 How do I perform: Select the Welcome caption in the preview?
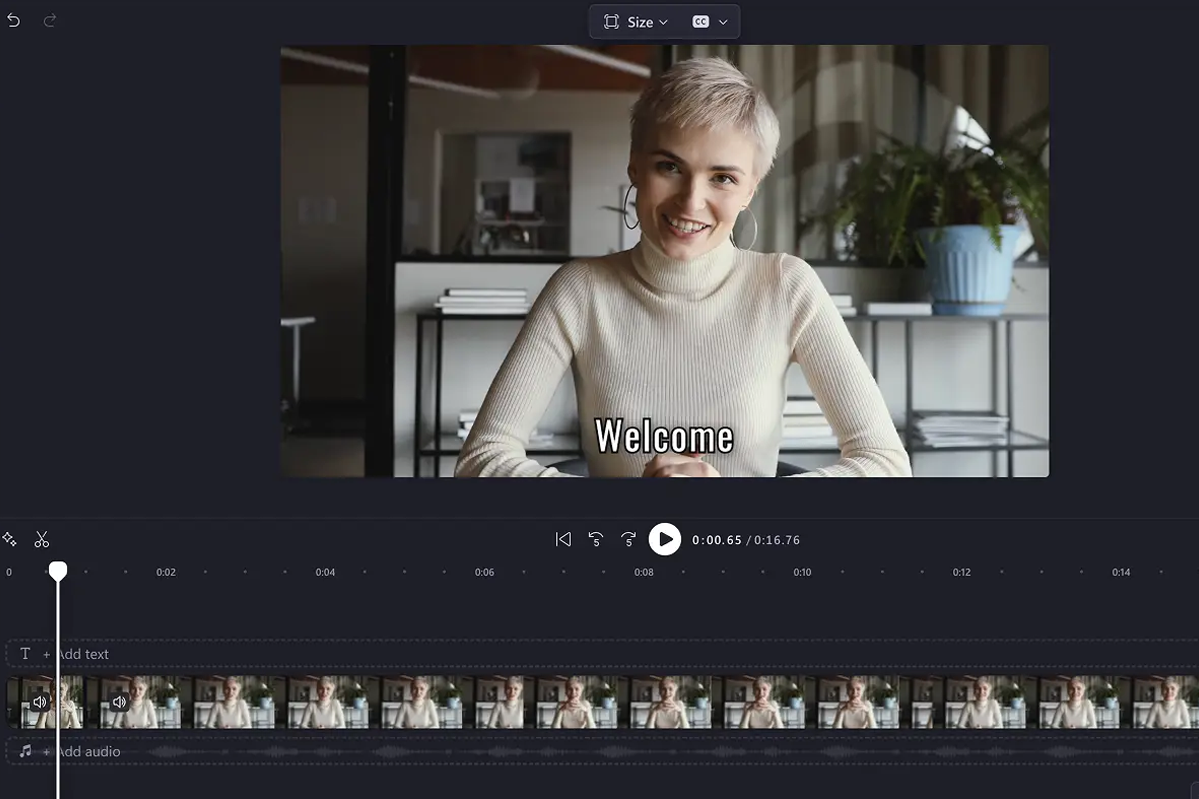[x=664, y=436]
